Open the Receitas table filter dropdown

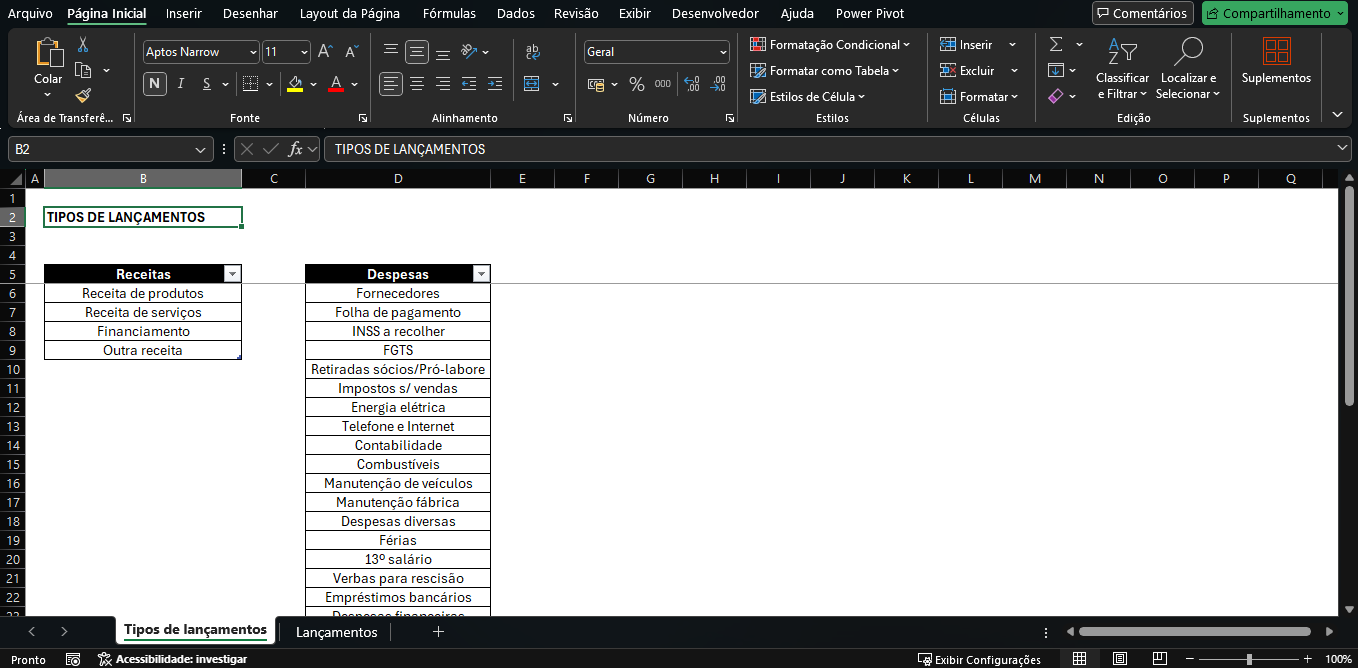pos(233,274)
